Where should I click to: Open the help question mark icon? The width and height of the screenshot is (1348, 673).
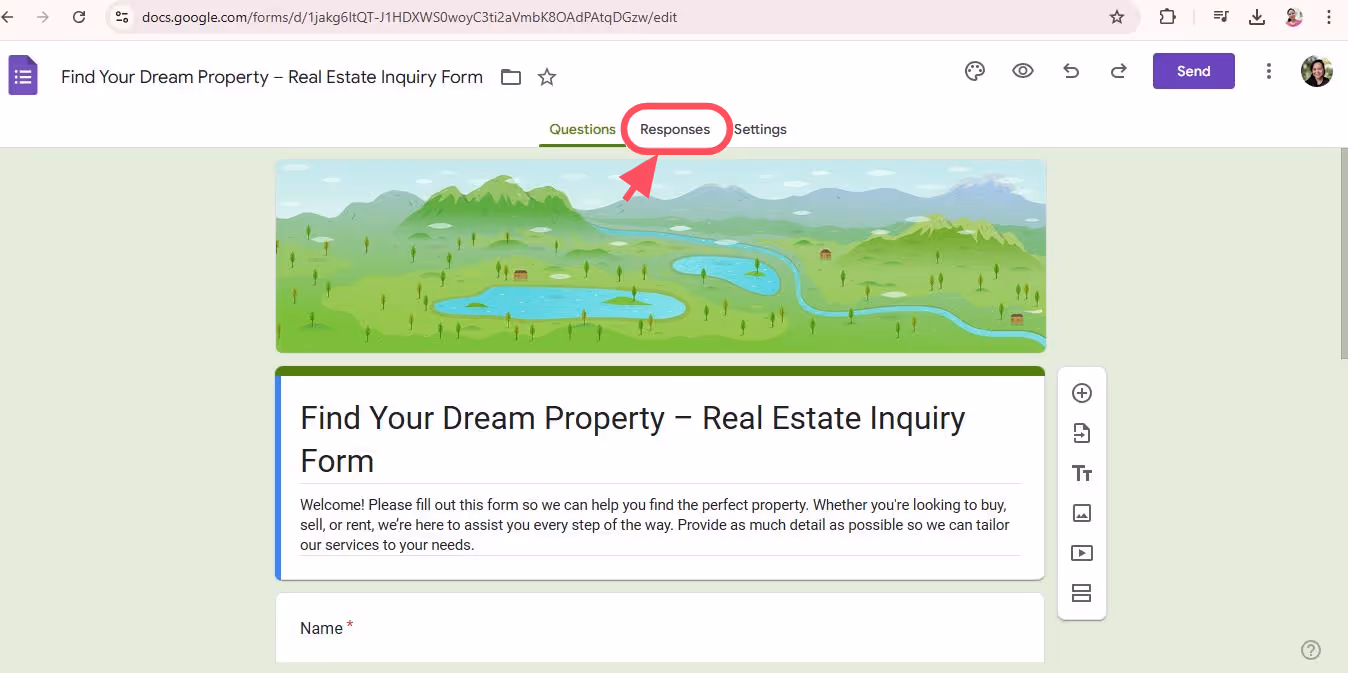click(x=1311, y=650)
